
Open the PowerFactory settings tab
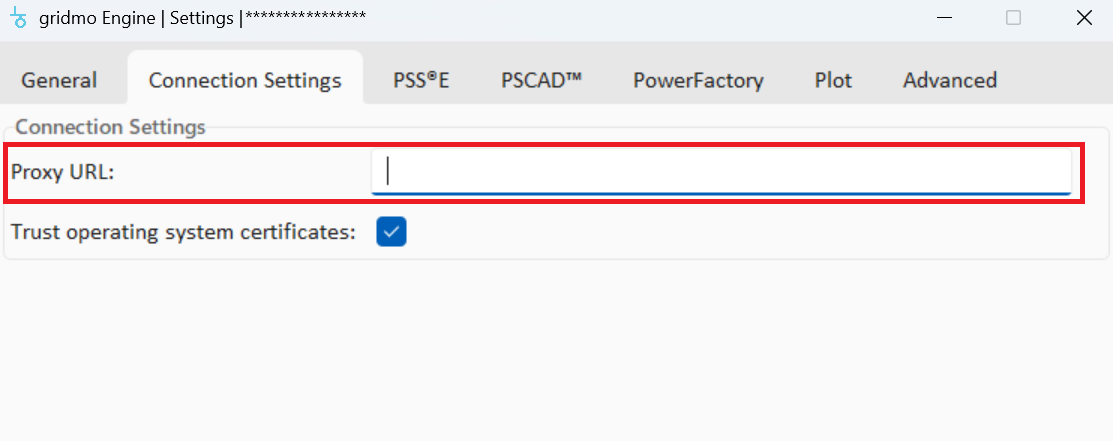click(x=698, y=81)
